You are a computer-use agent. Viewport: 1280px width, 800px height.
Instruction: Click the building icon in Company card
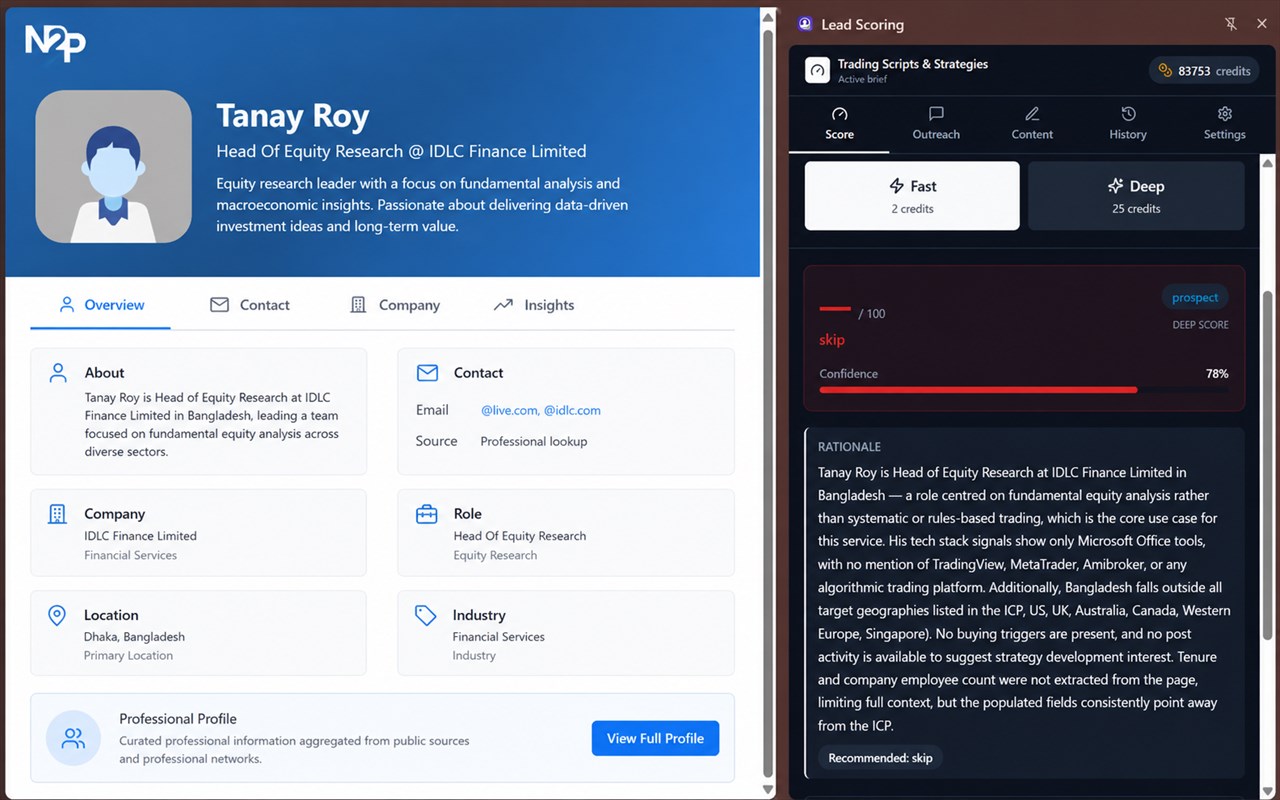[x=58, y=514]
